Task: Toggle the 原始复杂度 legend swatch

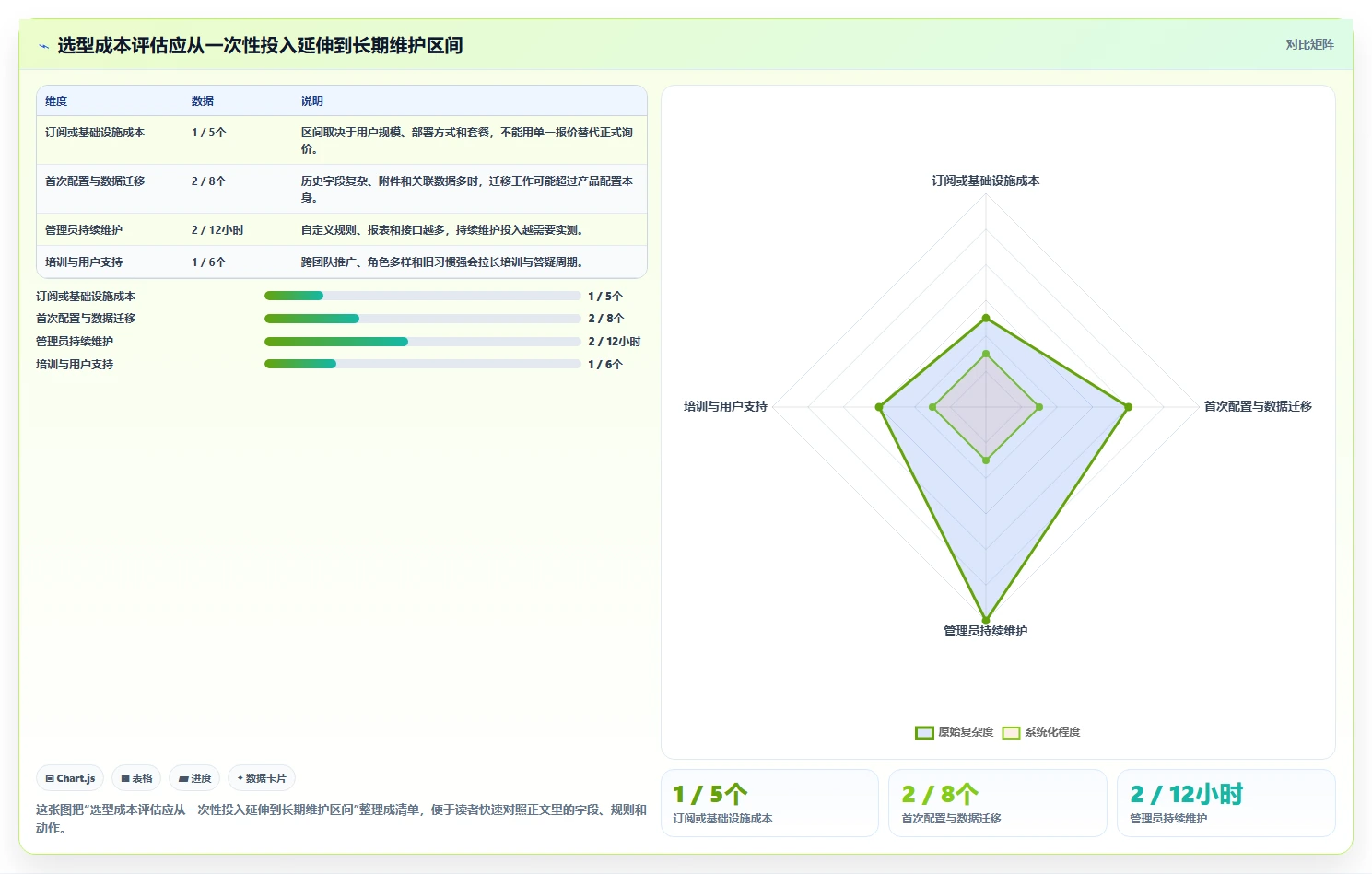Action: (x=924, y=733)
